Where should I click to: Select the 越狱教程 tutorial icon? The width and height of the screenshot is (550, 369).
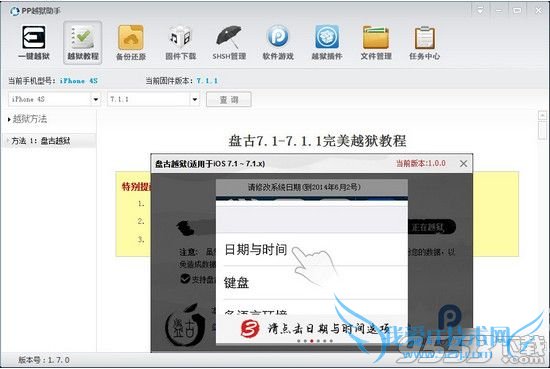[83, 42]
